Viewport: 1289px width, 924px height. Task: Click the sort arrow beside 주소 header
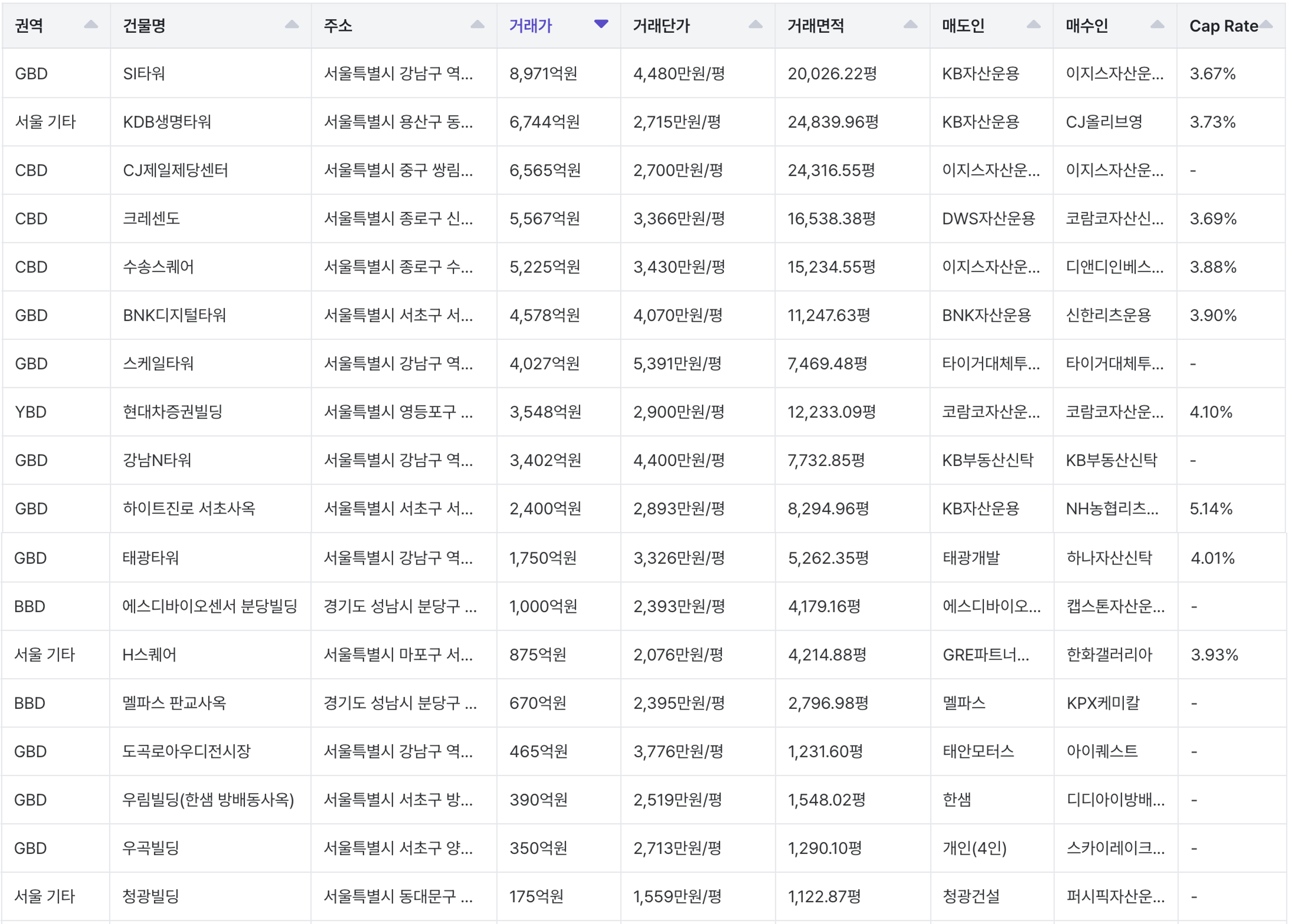click(x=477, y=24)
